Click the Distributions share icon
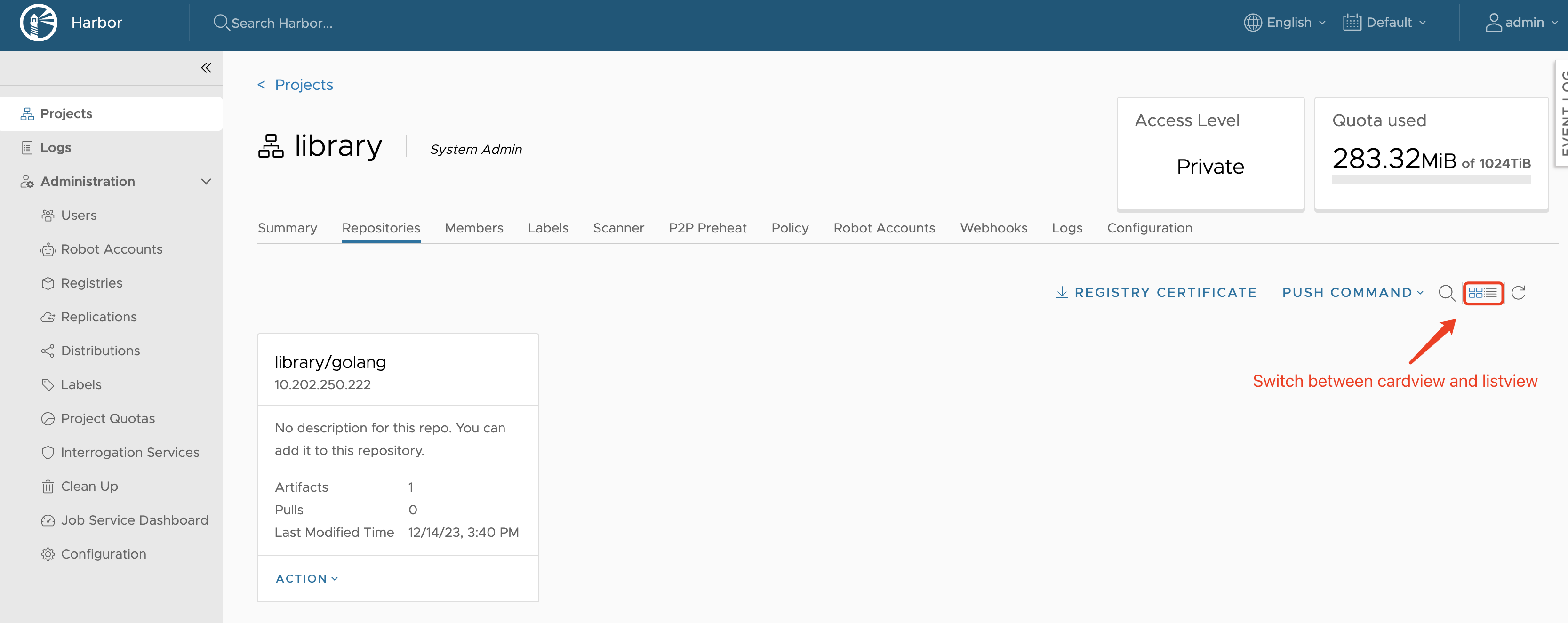Screen dimensions: 1568x623 [x=48, y=351]
